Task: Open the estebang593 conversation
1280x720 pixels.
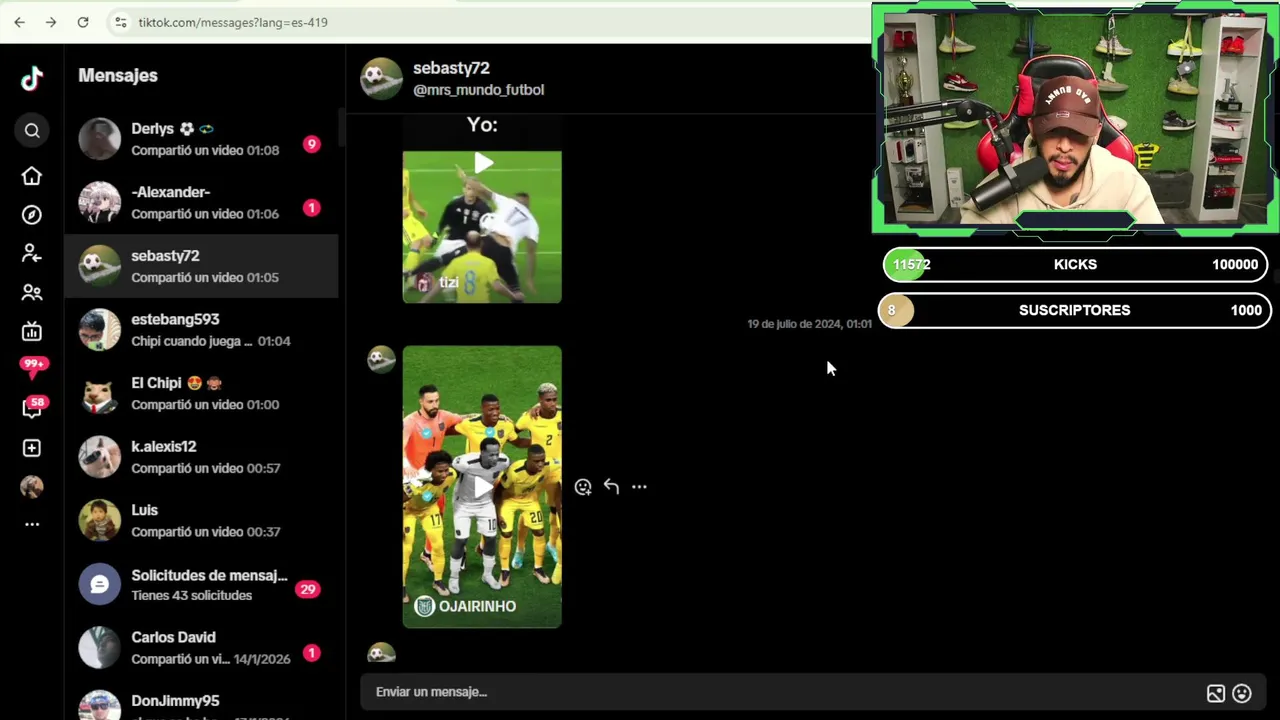Action: (x=201, y=330)
